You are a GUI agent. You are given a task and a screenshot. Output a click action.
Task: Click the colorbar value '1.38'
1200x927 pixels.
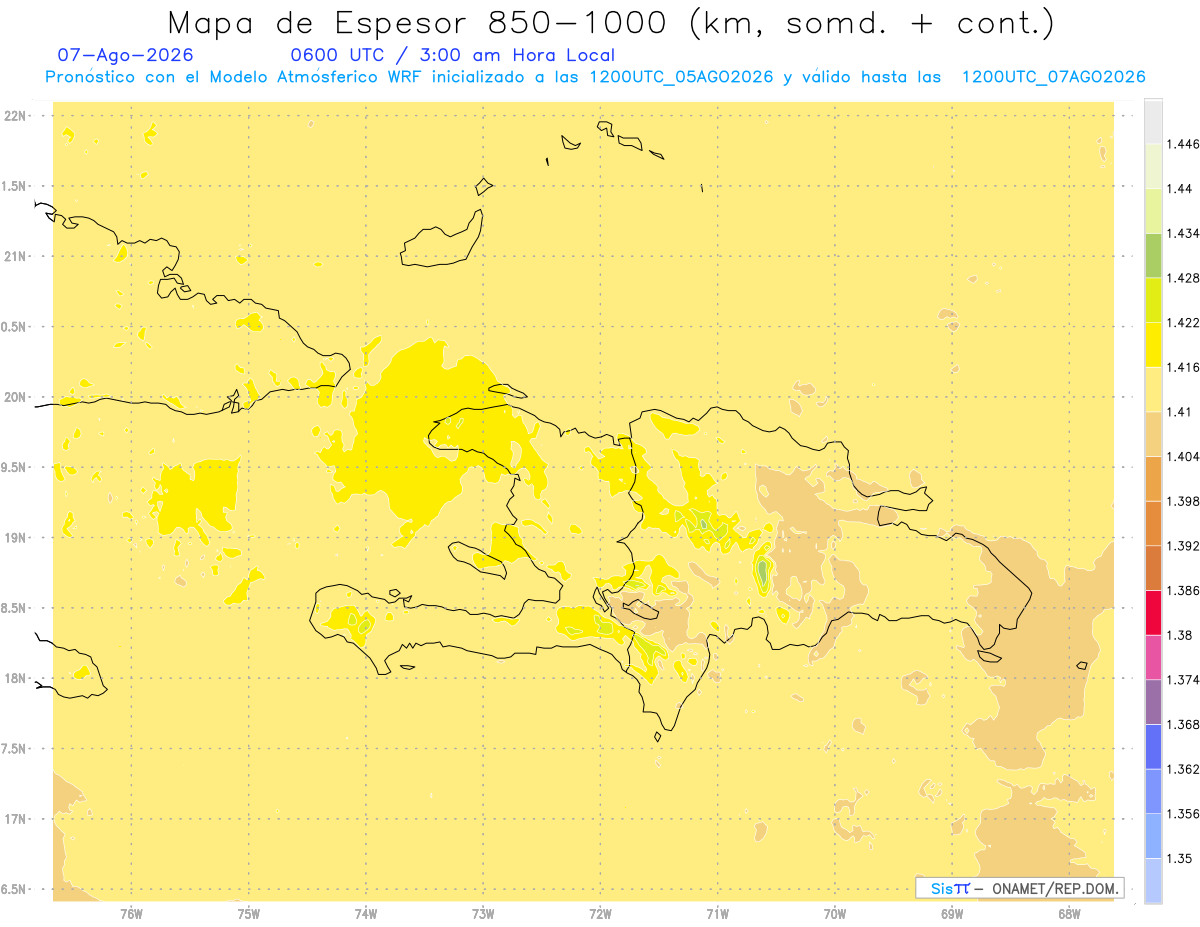tap(1178, 635)
